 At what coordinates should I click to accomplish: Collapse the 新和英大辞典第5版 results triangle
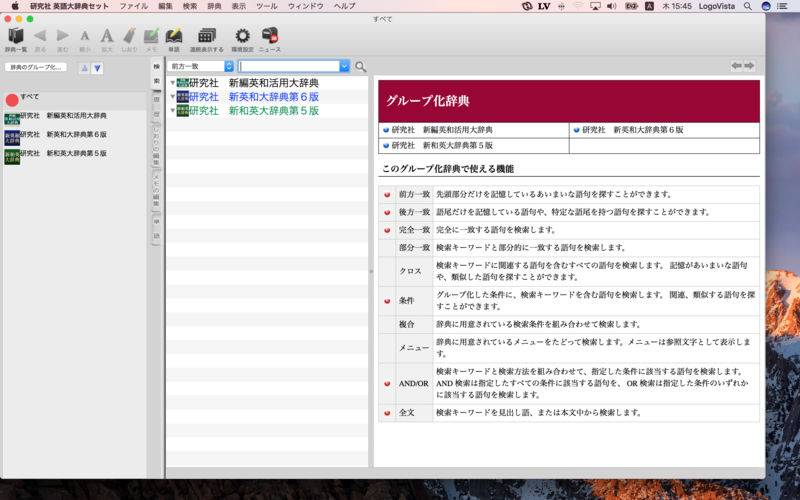pyautogui.click(x=172, y=110)
